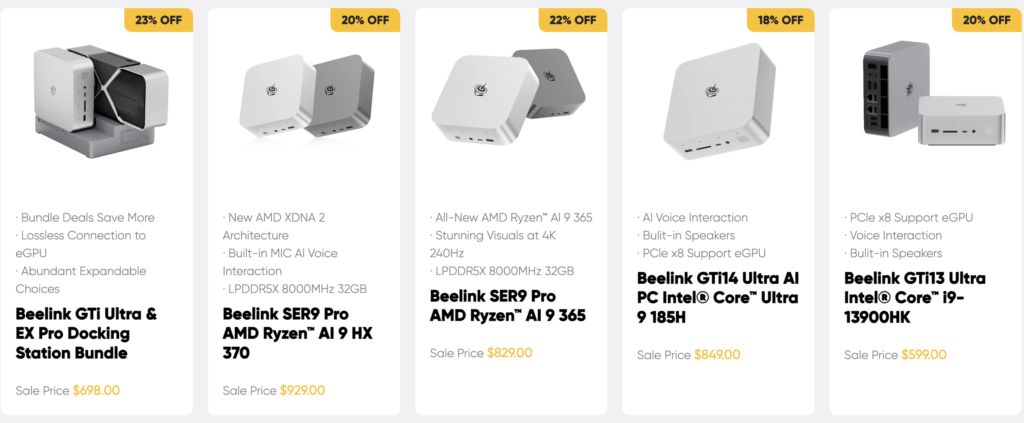Click the $849.00 sale price
Image resolution: width=1024 pixels, height=423 pixels.
tap(716, 354)
